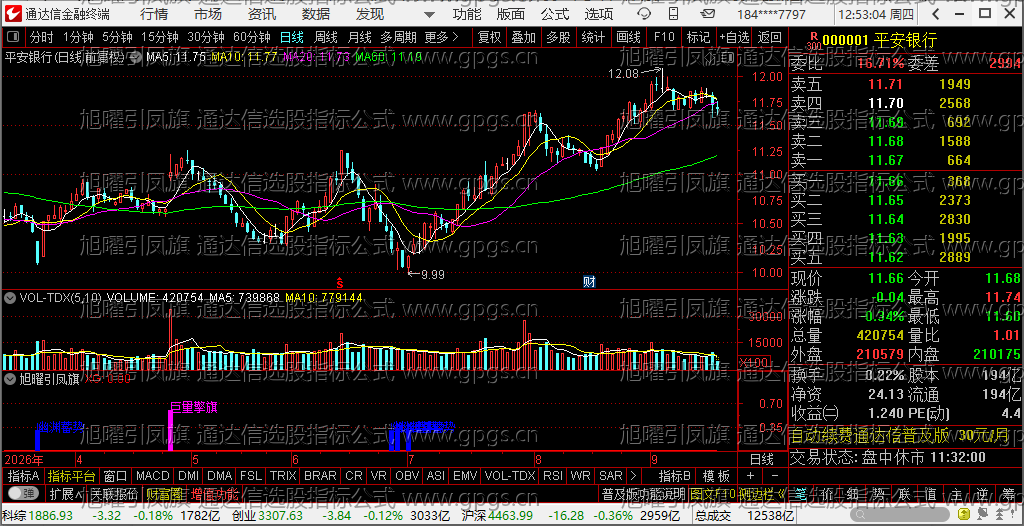Open the 指标平台 tab

tap(72, 476)
